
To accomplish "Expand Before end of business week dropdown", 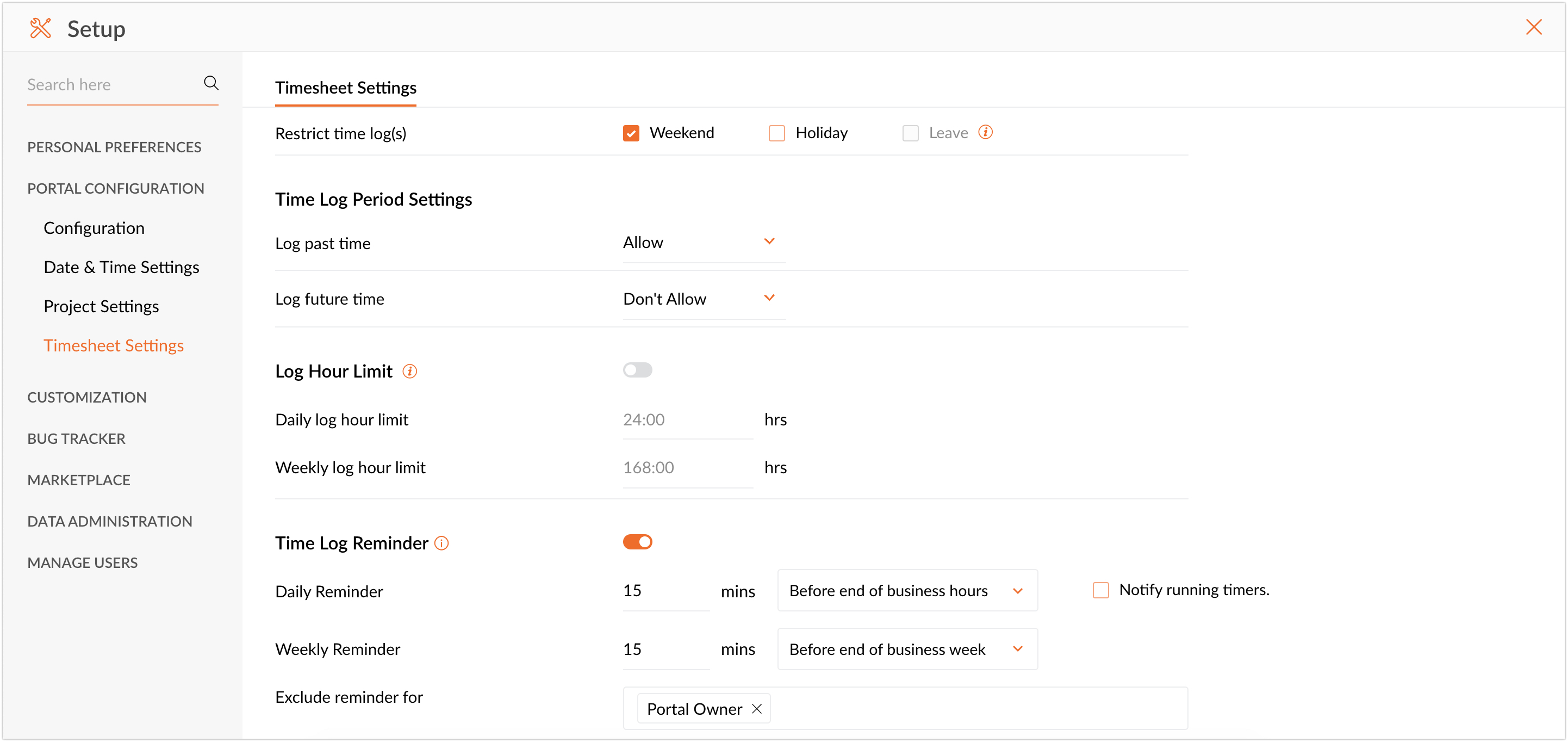I will pos(906,650).
